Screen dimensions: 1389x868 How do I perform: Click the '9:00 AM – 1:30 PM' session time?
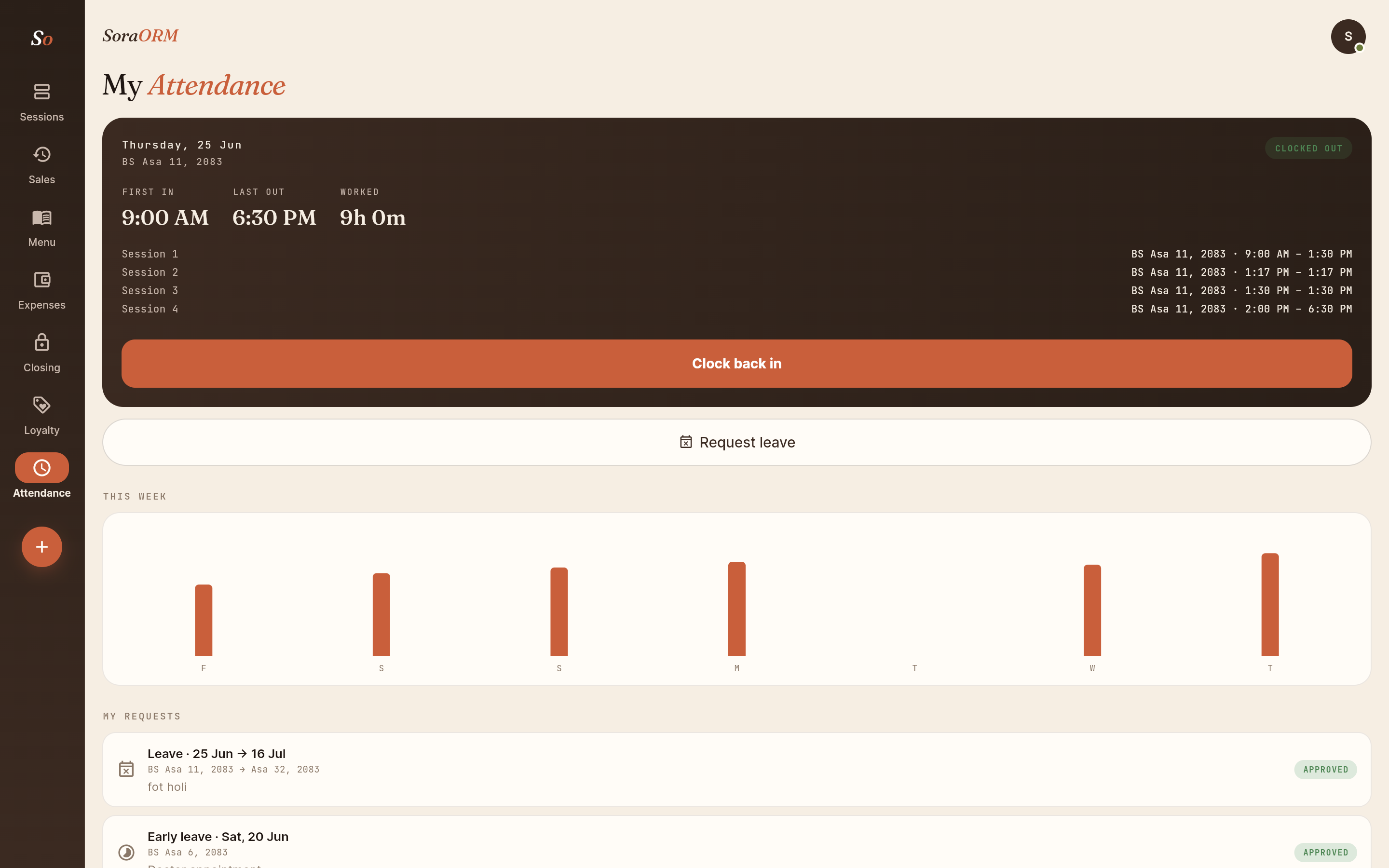pyautogui.click(x=1298, y=254)
